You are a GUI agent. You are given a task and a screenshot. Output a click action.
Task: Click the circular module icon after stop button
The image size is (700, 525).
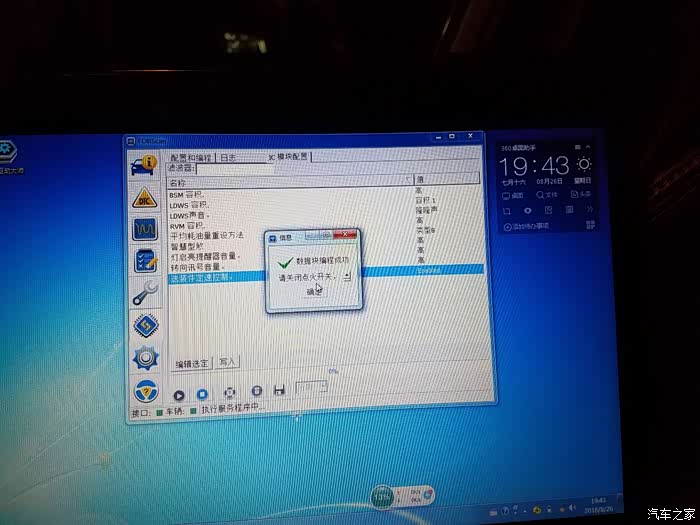229,393
